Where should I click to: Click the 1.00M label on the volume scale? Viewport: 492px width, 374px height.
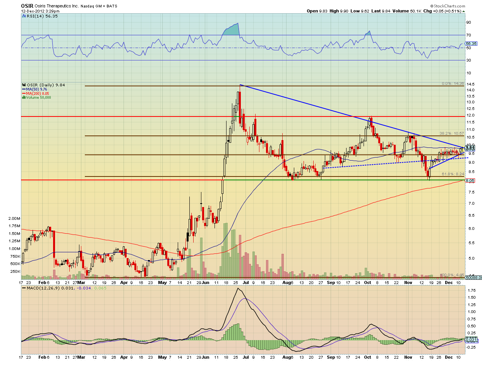click(x=14, y=248)
